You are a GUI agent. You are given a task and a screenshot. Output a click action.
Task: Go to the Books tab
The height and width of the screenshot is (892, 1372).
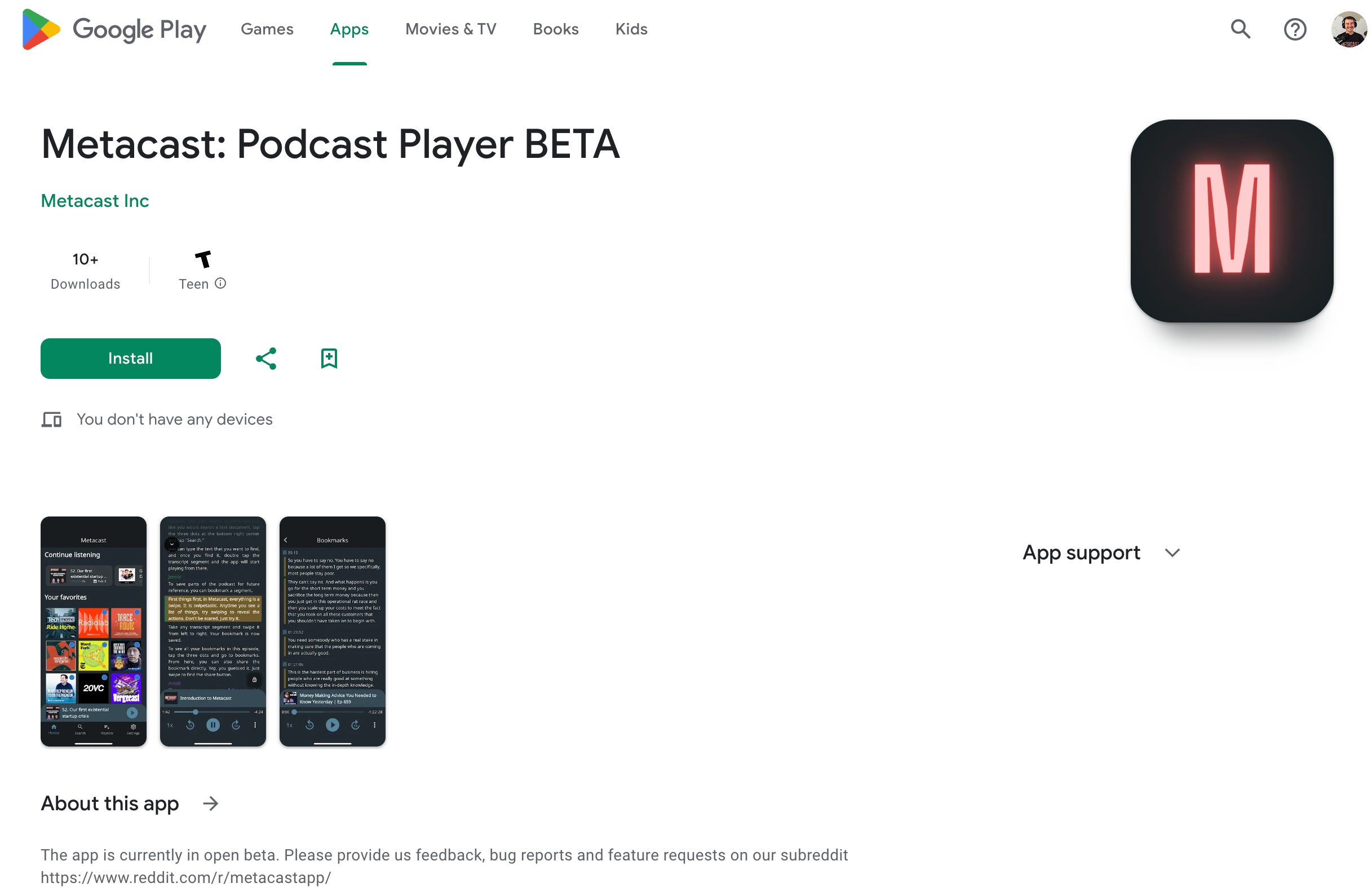pyautogui.click(x=555, y=29)
